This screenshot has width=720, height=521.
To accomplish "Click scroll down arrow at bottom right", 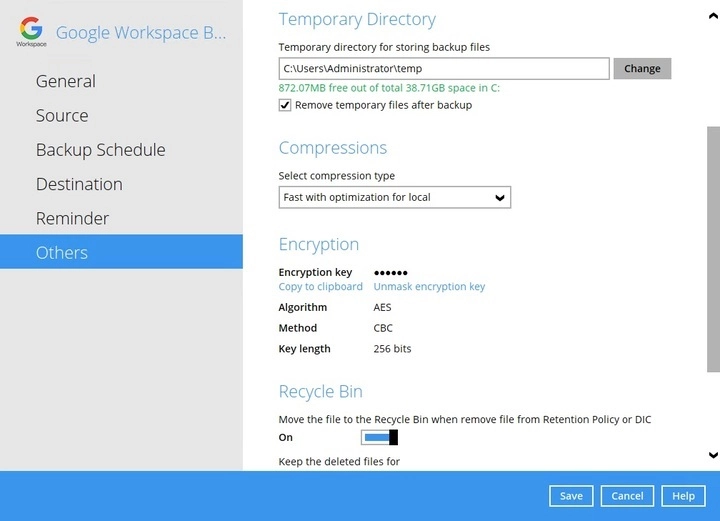I will 712,455.
